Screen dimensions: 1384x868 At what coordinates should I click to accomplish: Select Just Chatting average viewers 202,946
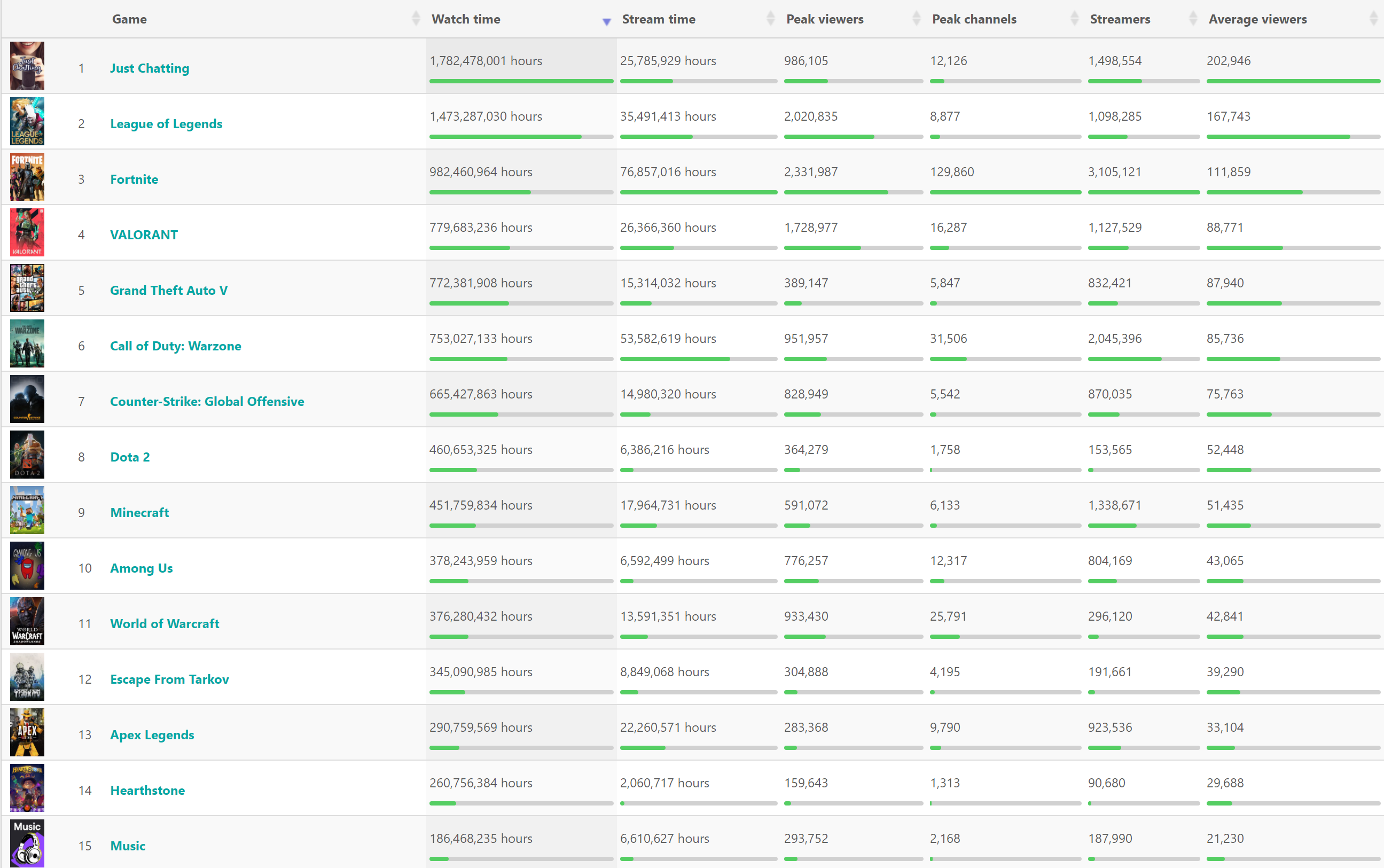(1229, 61)
